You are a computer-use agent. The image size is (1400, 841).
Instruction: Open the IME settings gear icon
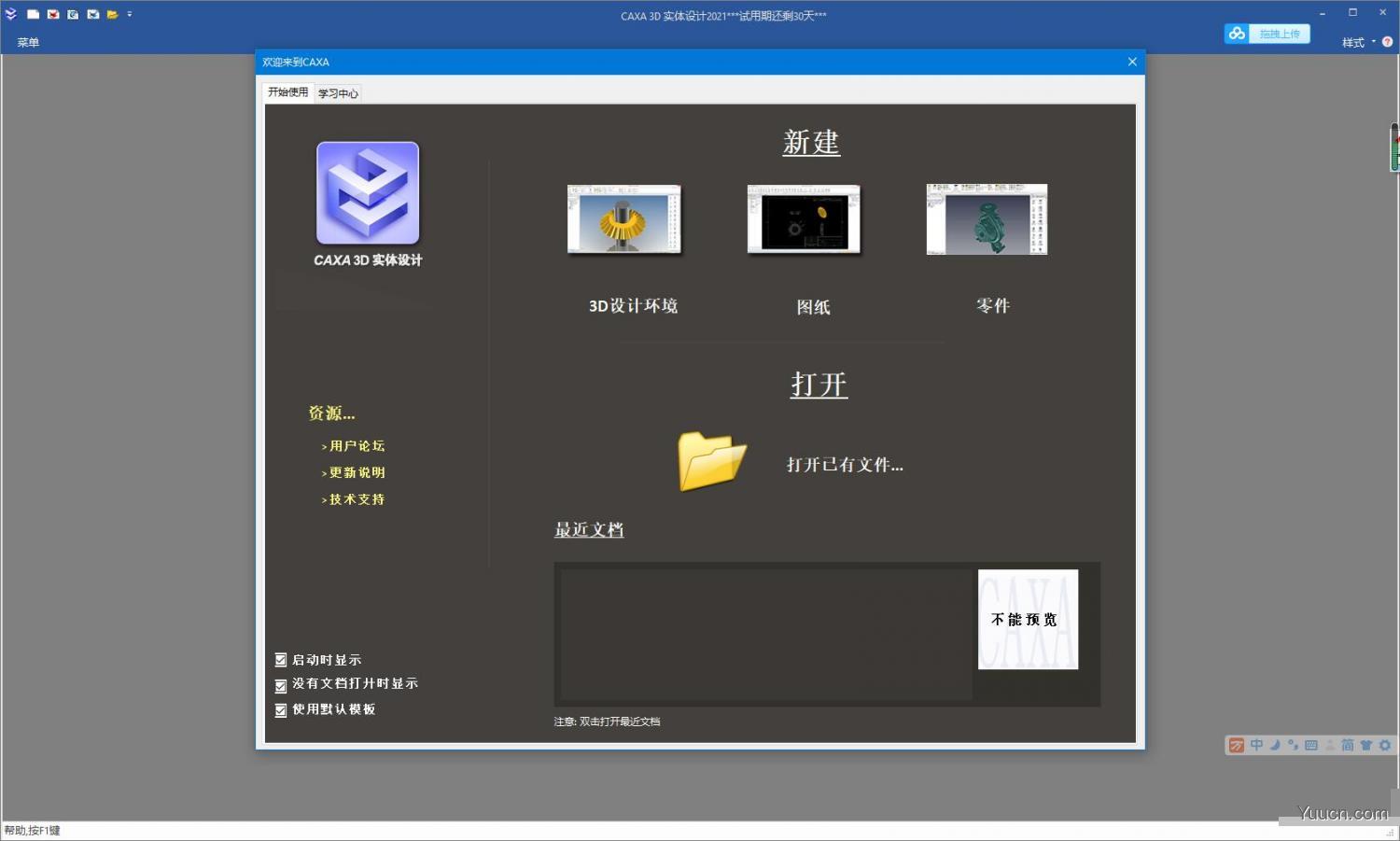point(1385,745)
